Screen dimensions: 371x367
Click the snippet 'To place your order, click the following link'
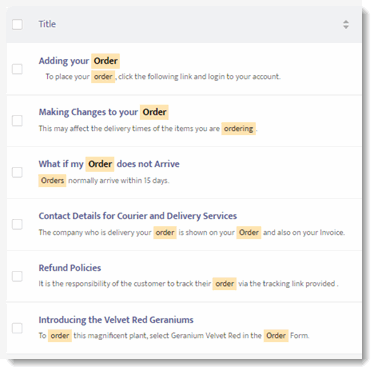click(x=163, y=77)
